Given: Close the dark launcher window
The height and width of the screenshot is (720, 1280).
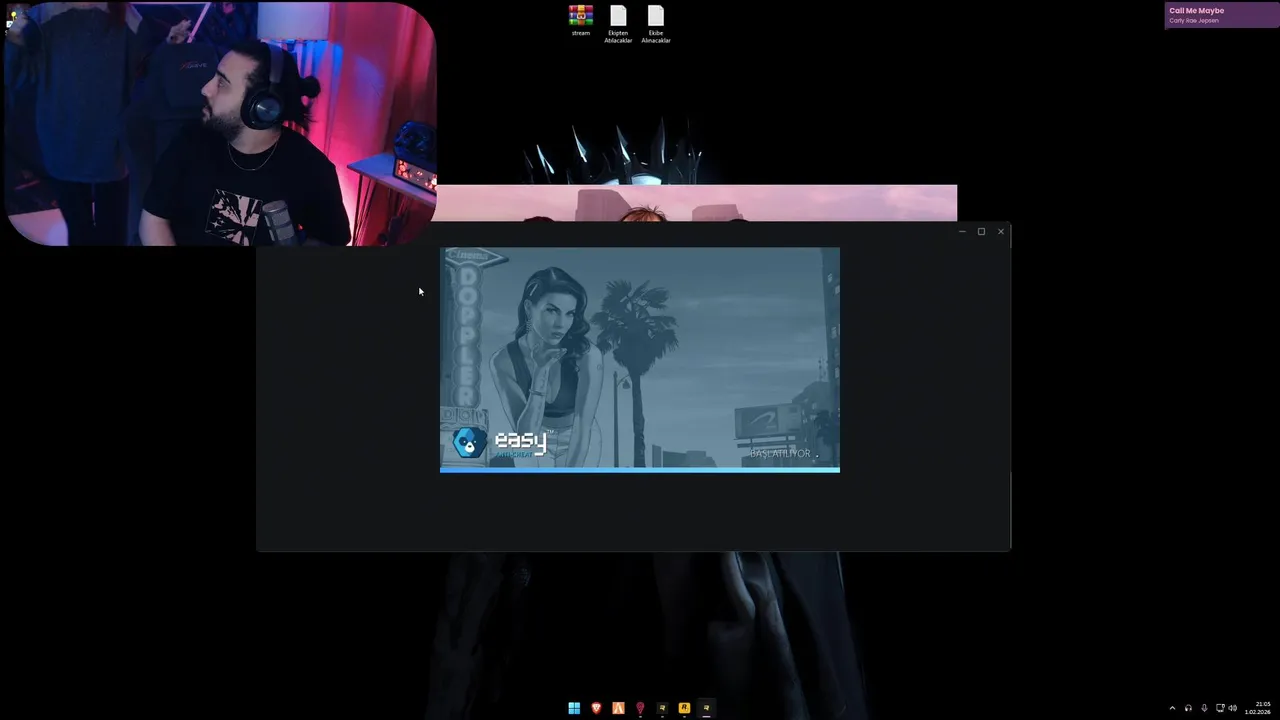Looking at the screenshot, I should tap(1000, 232).
